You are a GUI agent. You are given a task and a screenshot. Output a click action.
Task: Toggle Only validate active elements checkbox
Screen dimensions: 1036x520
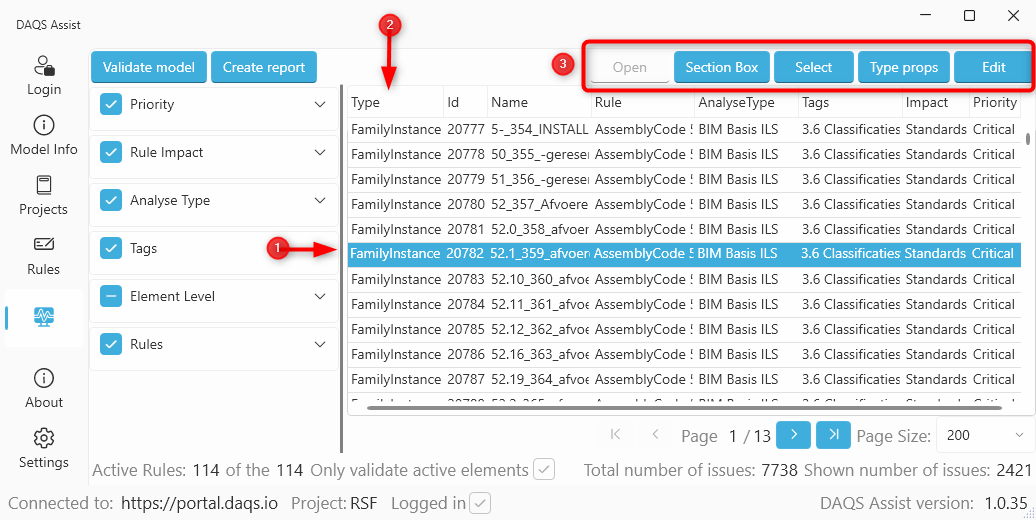pos(544,469)
